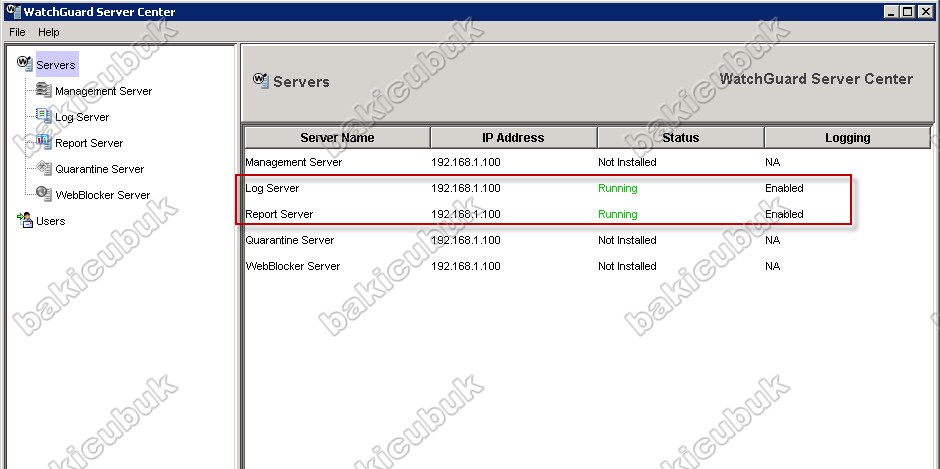The image size is (940, 469).
Task: Maximize the WatchGuard Server Center window
Action: click(908, 11)
